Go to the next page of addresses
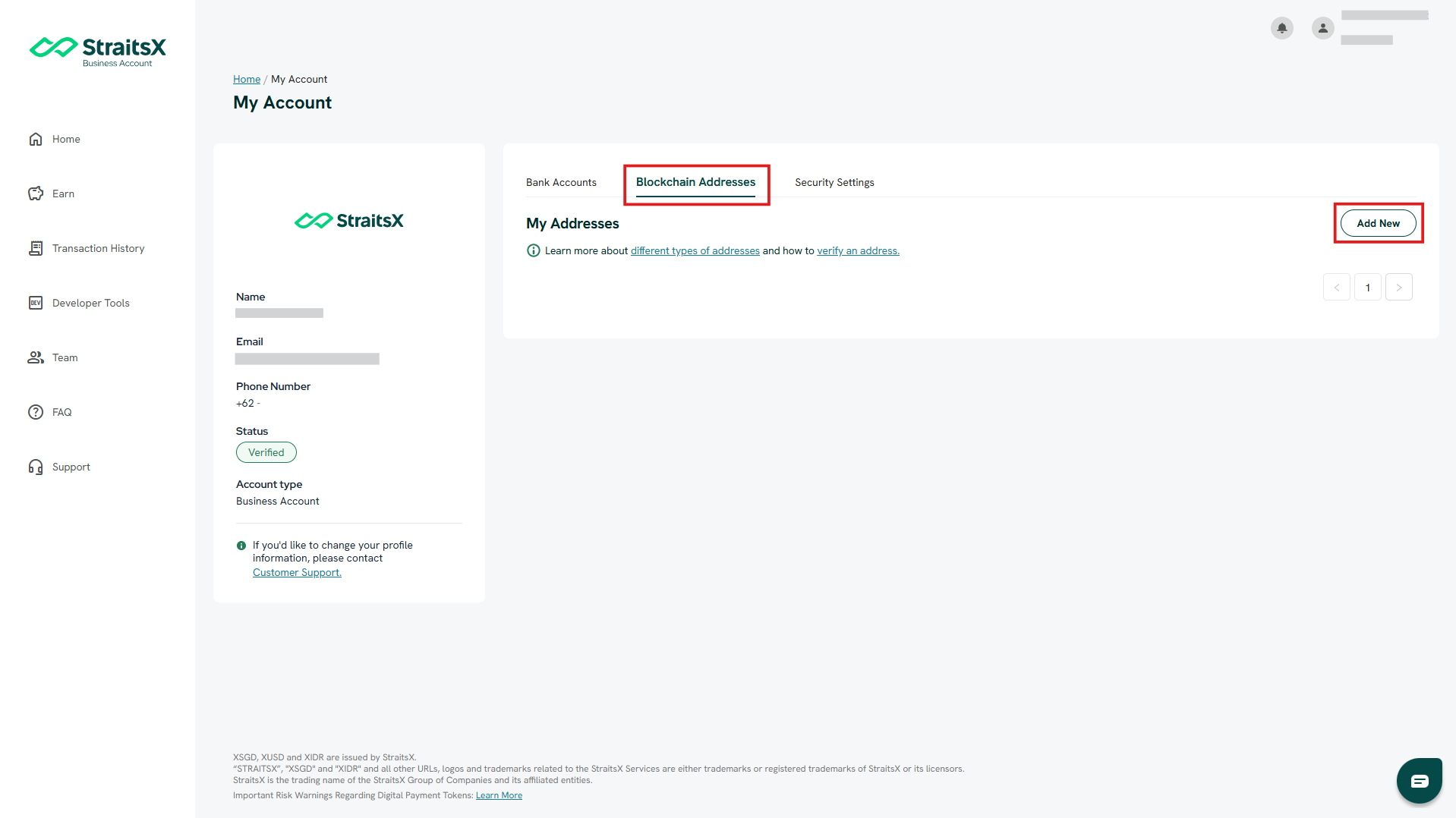The height and width of the screenshot is (818, 1456). point(1398,287)
